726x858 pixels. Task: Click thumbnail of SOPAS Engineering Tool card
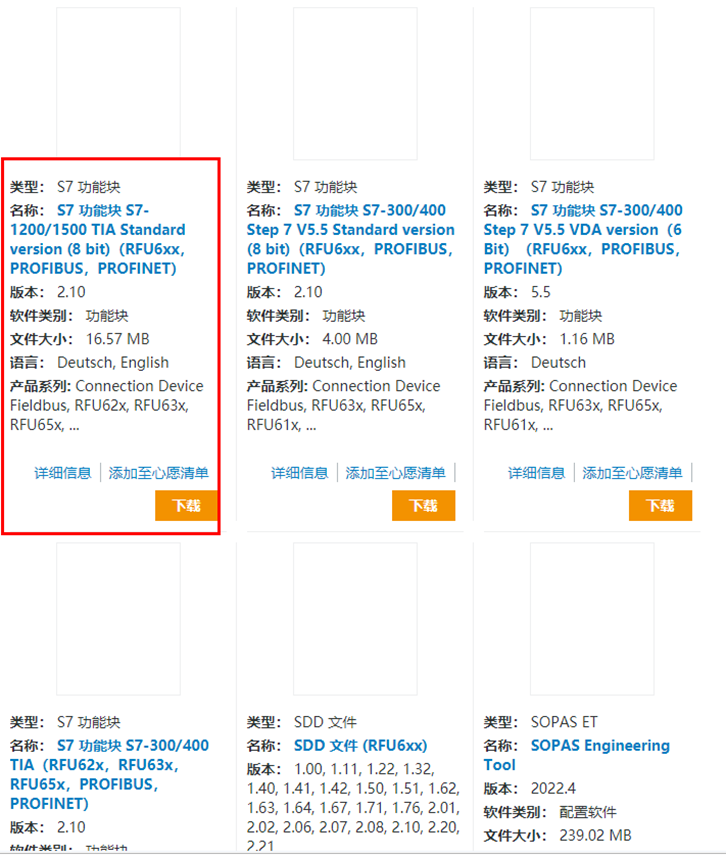(592, 619)
